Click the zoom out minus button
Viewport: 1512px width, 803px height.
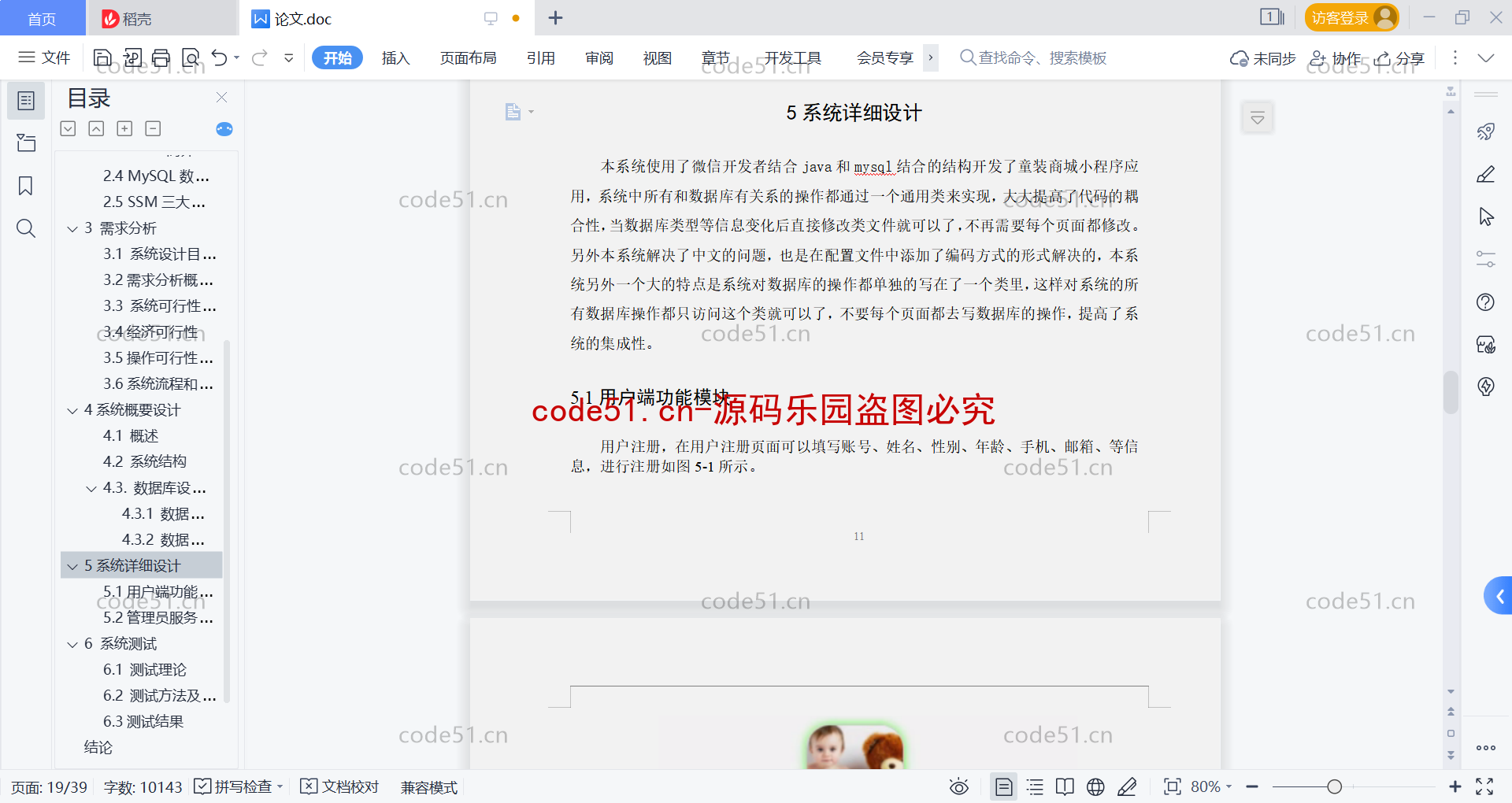[1253, 786]
